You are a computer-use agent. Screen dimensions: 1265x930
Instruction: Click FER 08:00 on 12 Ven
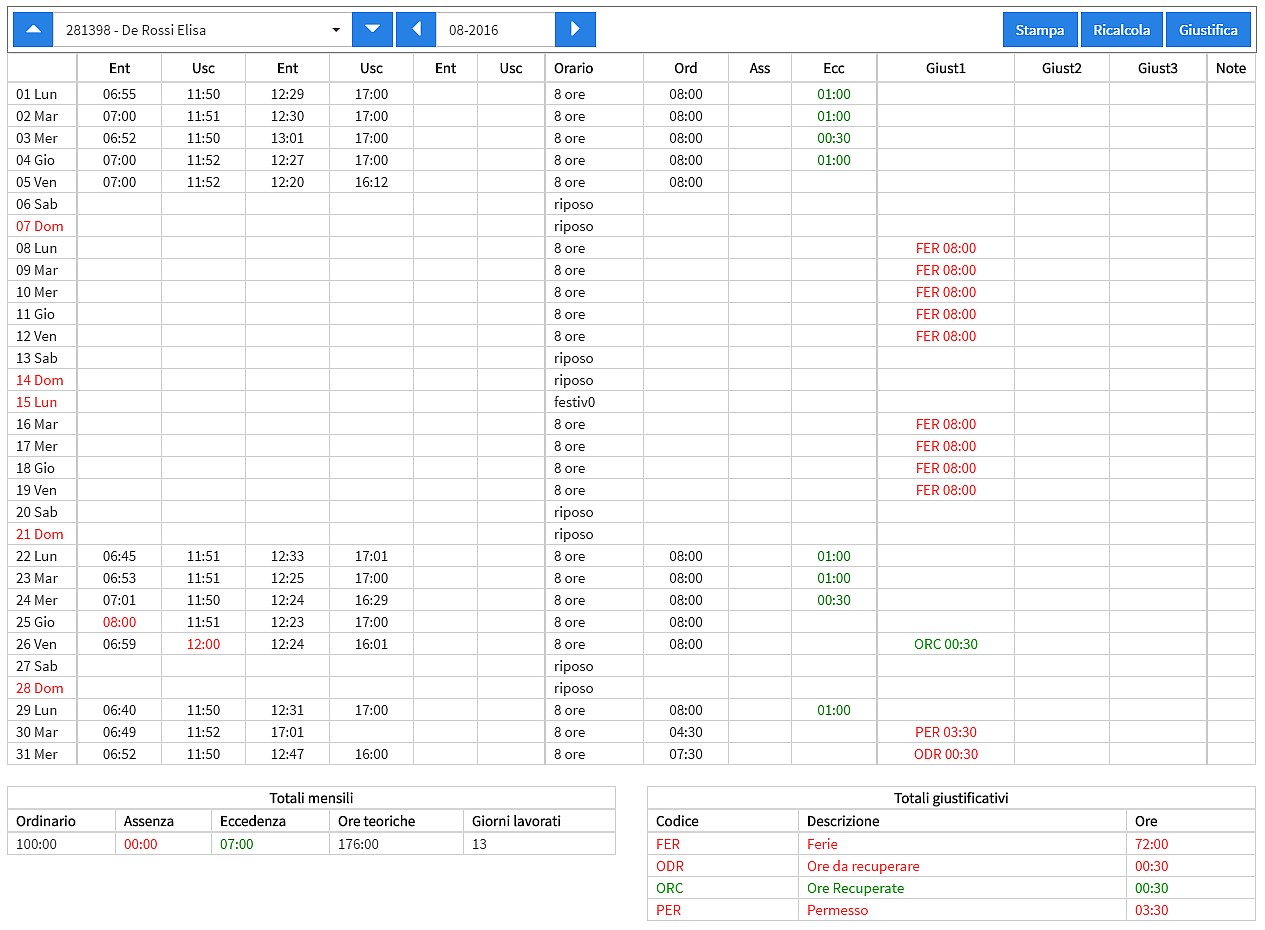pyautogui.click(x=946, y=336)
